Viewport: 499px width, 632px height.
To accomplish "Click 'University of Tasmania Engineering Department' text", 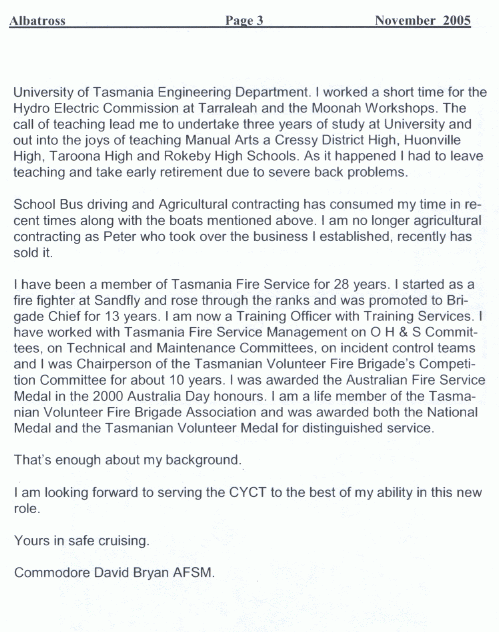I will coord(160,92).
